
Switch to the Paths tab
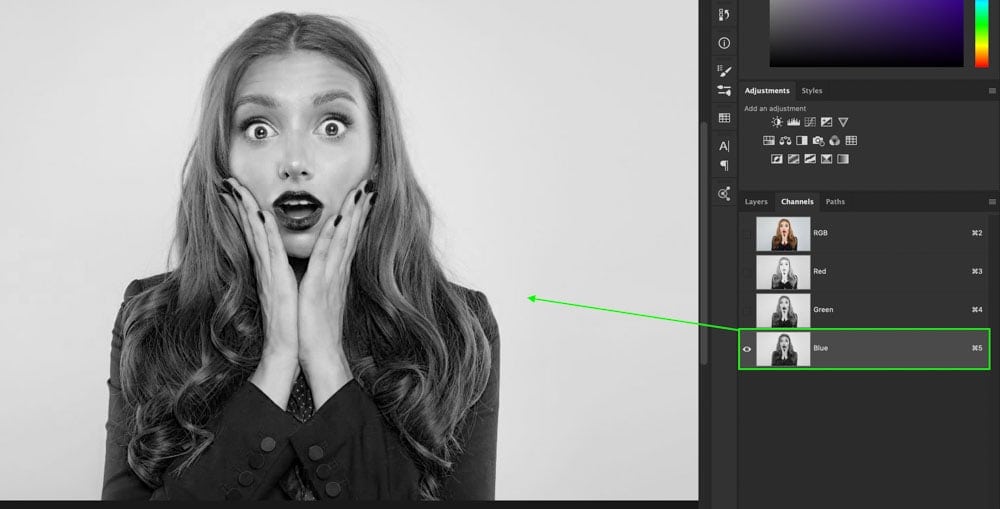tap(835, 202)
